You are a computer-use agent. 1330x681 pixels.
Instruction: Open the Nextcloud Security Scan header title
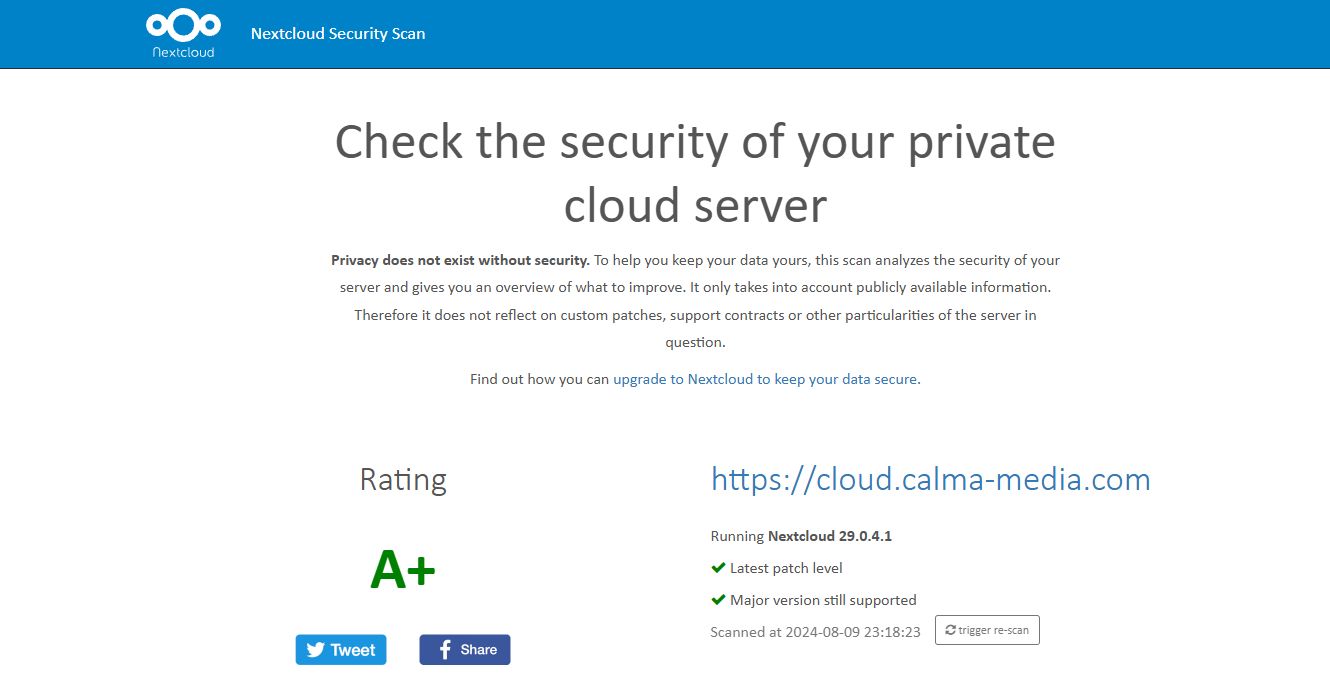click(338, 34)
